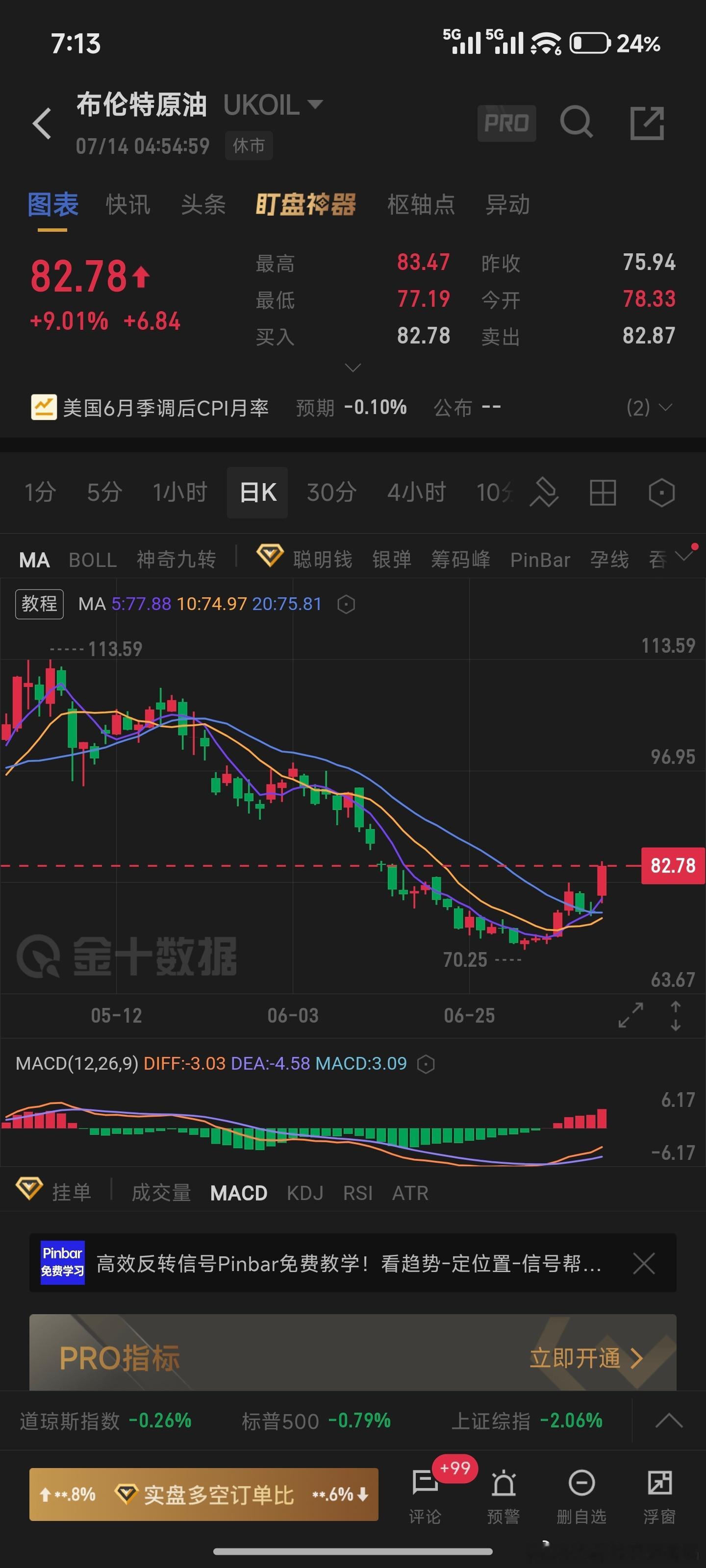
Task: Select the 4小时 timeframe
Action: tap(417, 492)
